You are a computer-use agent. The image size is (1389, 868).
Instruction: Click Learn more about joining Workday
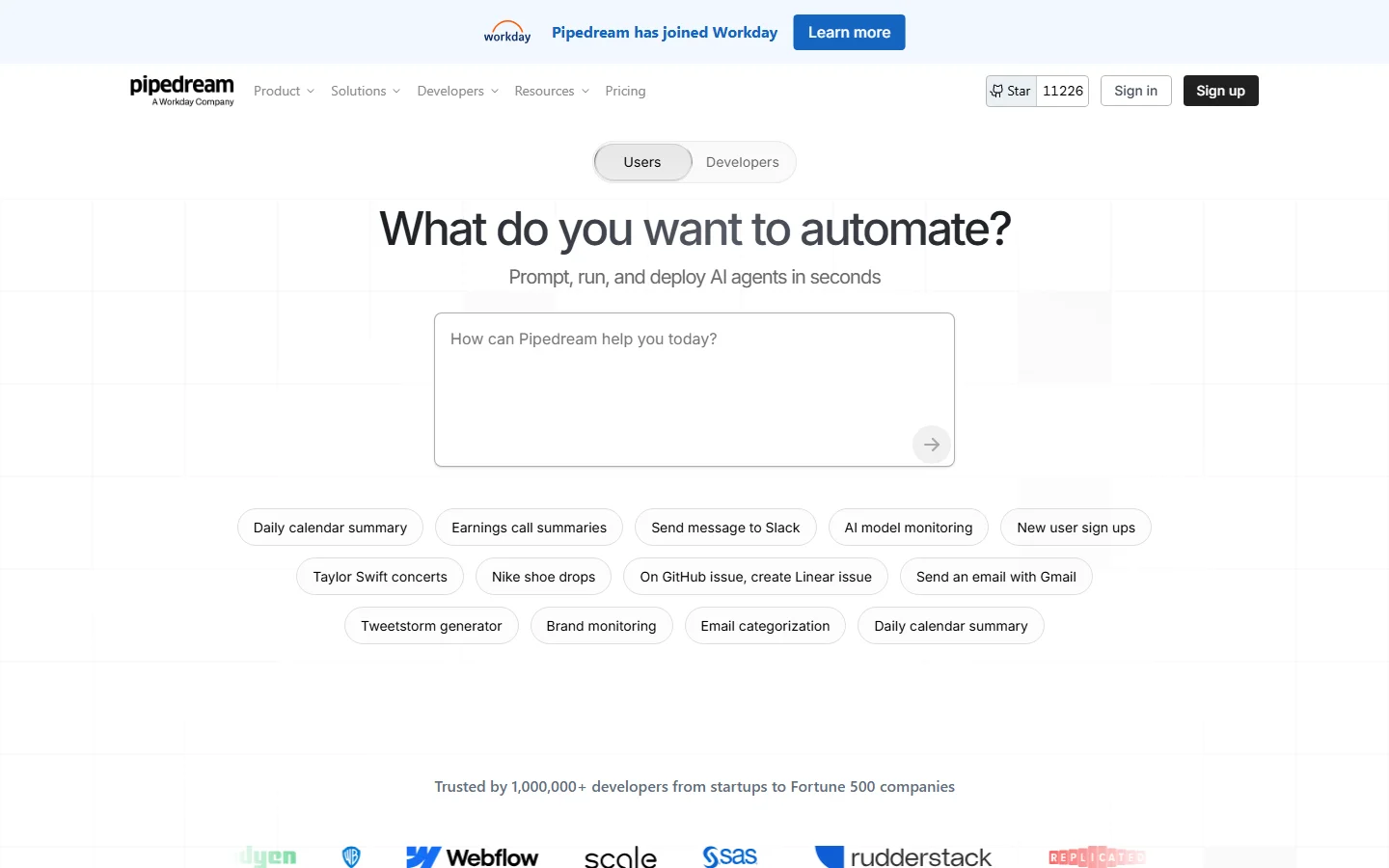[849, 32]
